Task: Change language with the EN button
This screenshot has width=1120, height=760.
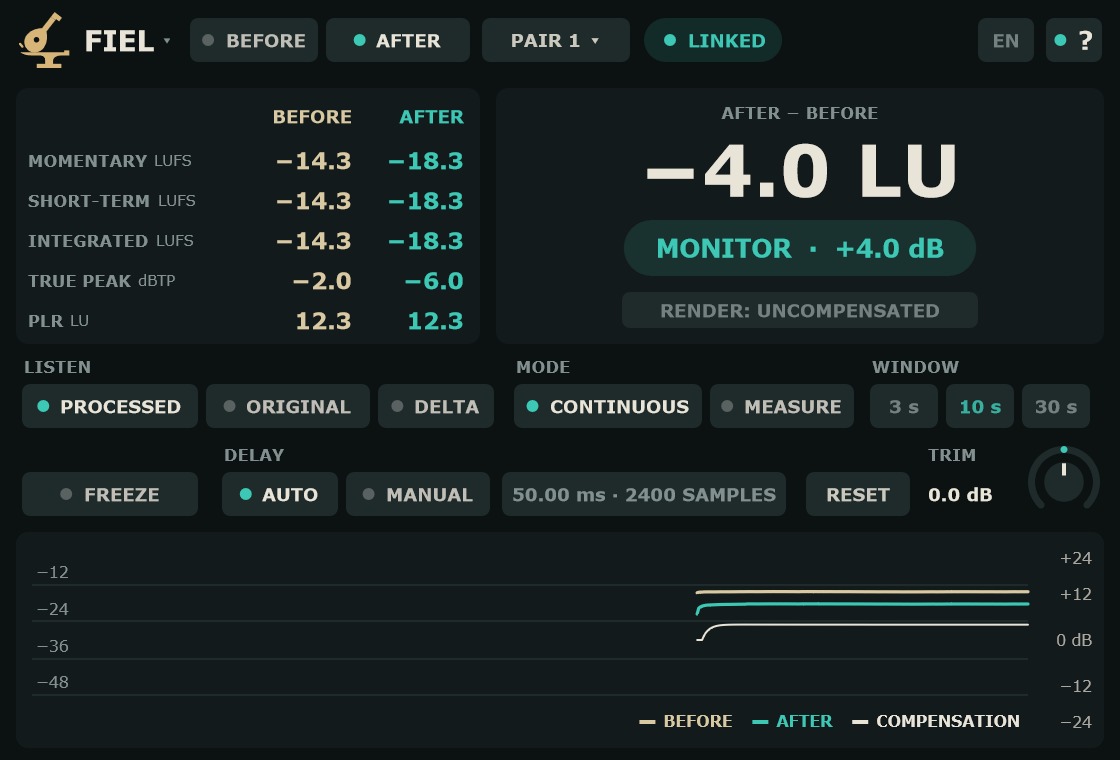Action: tap(1006, 41)
